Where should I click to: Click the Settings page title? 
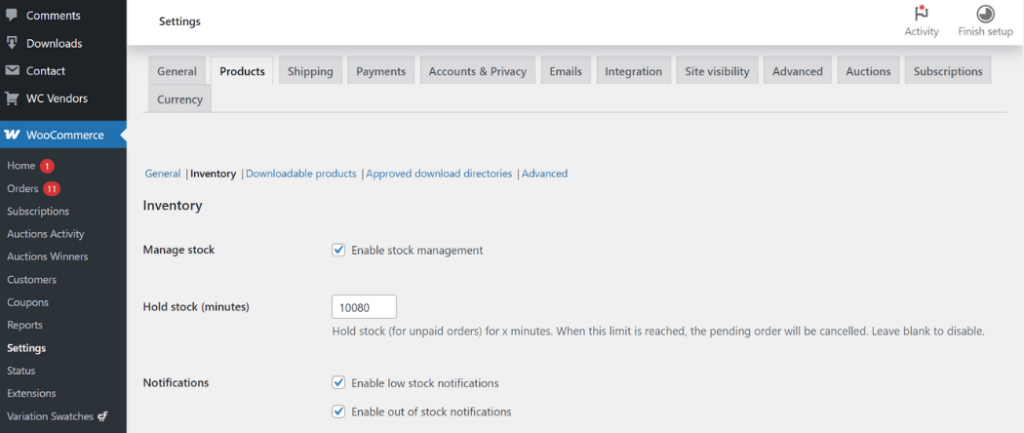click(x=180, y=22)
